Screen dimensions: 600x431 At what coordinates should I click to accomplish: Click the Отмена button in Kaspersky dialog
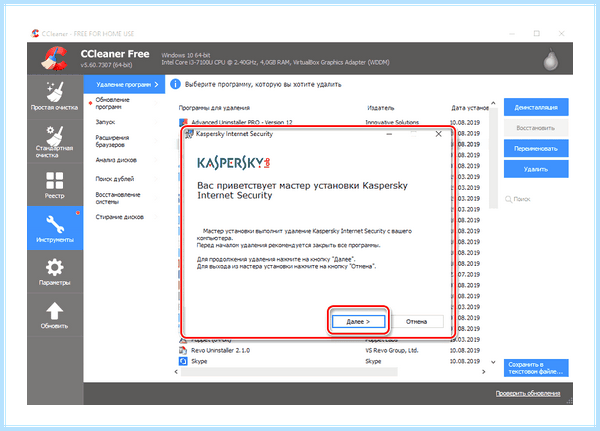pyautogui.click(x=416, y=322)
